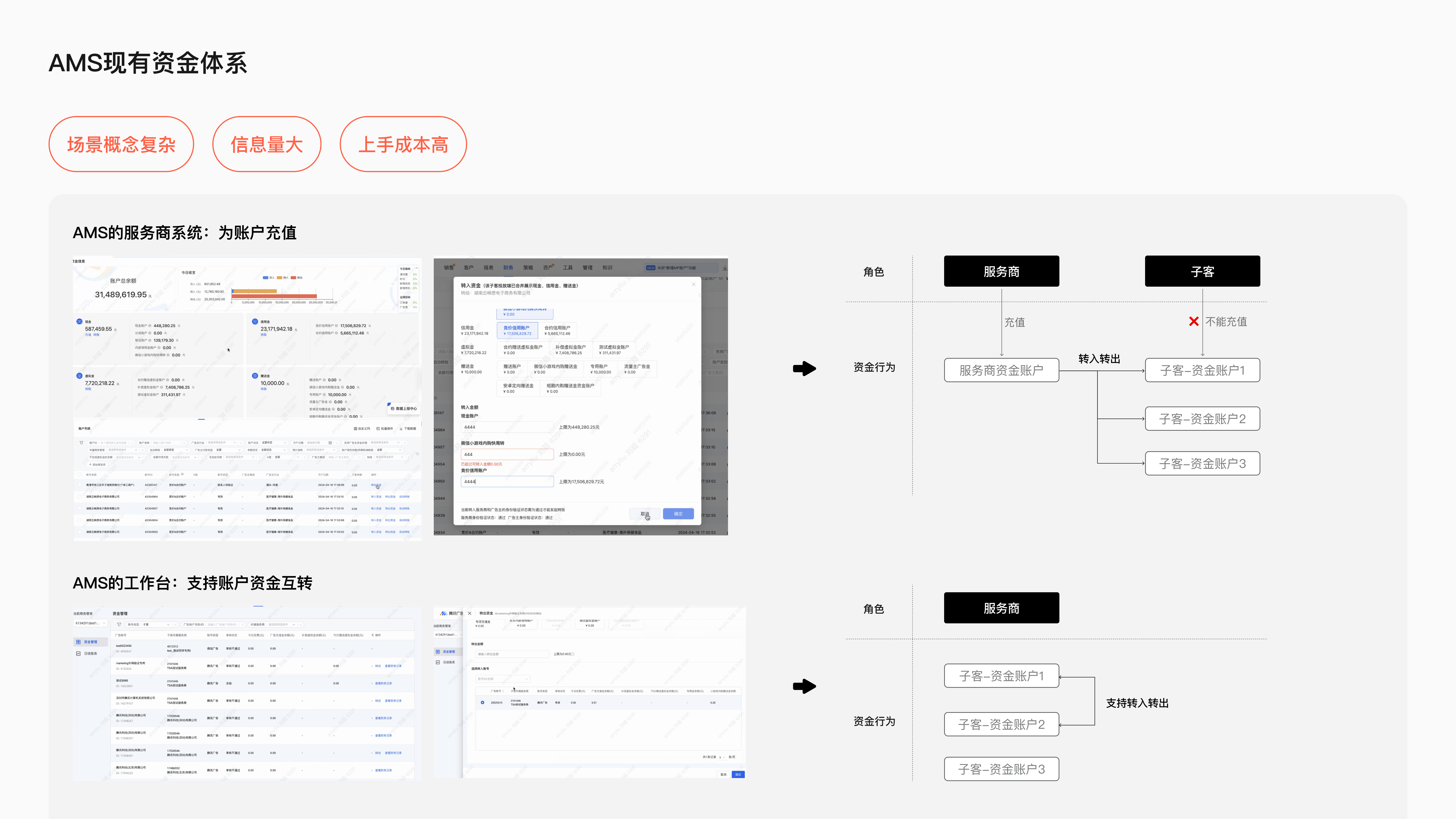Check the row for 鹰潭市余江区 account

click(79, 485)
